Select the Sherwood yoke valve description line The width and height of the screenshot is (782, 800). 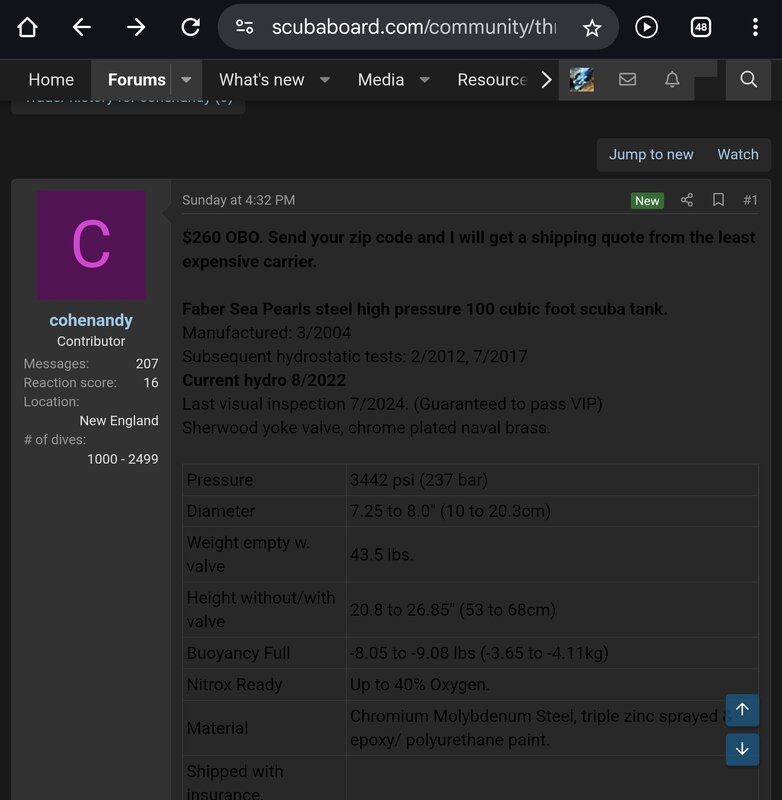[x=366, y=428]
